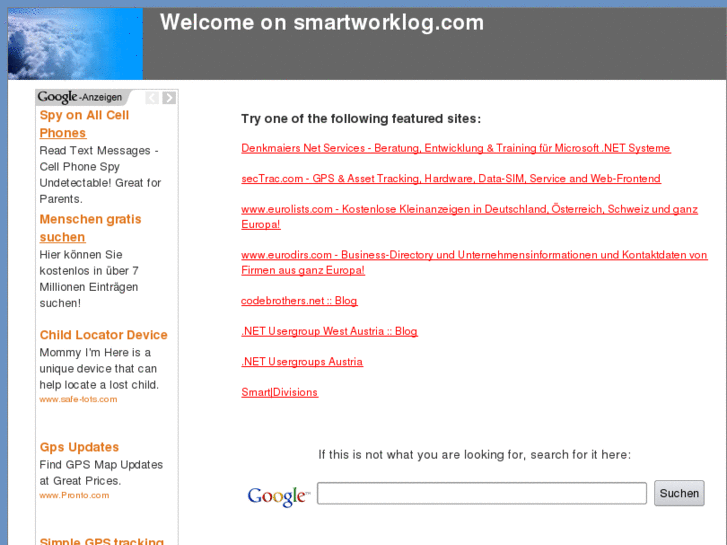
Task: Open Denkmaiers Net Services link
Action: [x=456, y=148]
